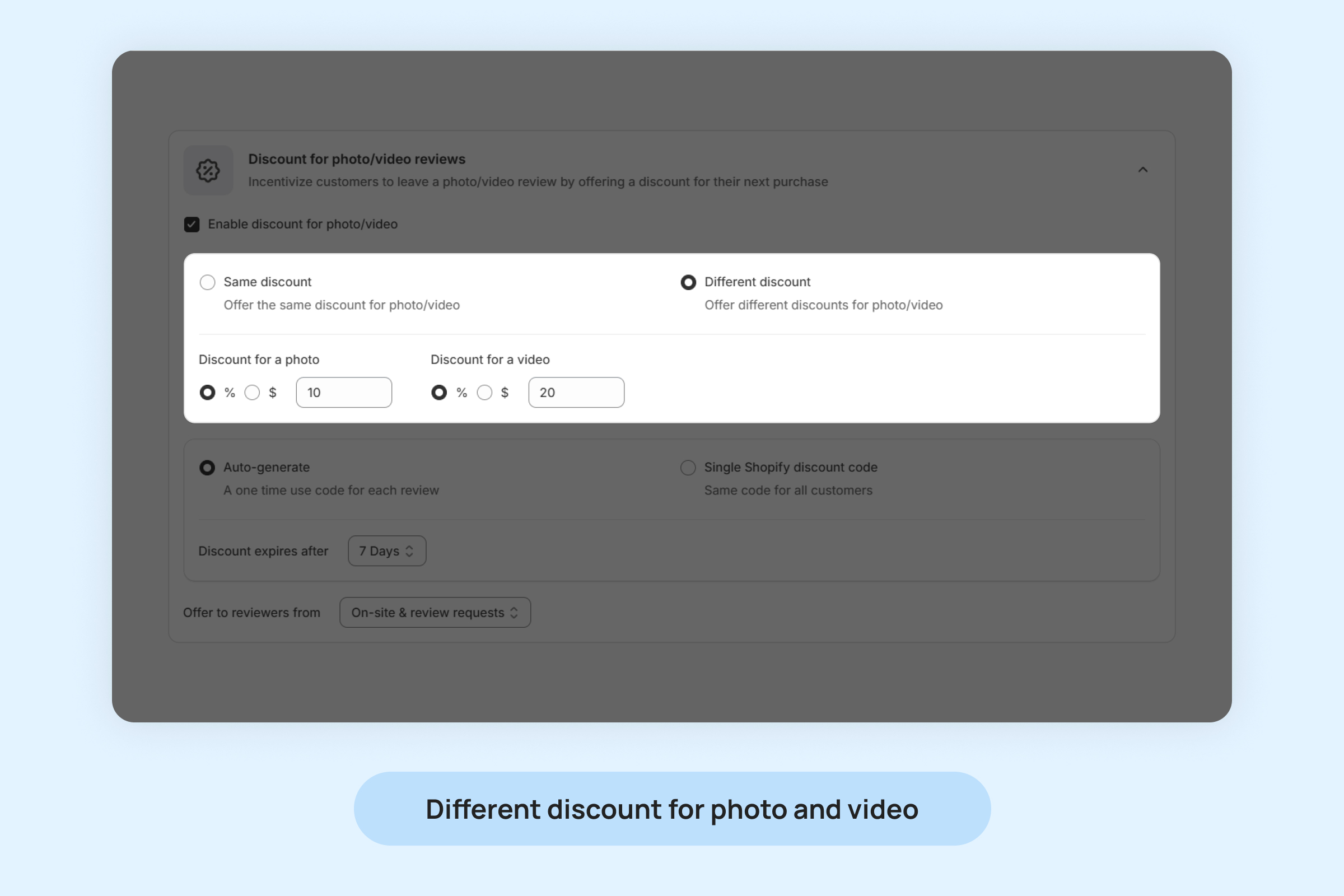Choose dollar type for photo discount
Viewport: 1344px width, 896px height.
pos(252,393)
